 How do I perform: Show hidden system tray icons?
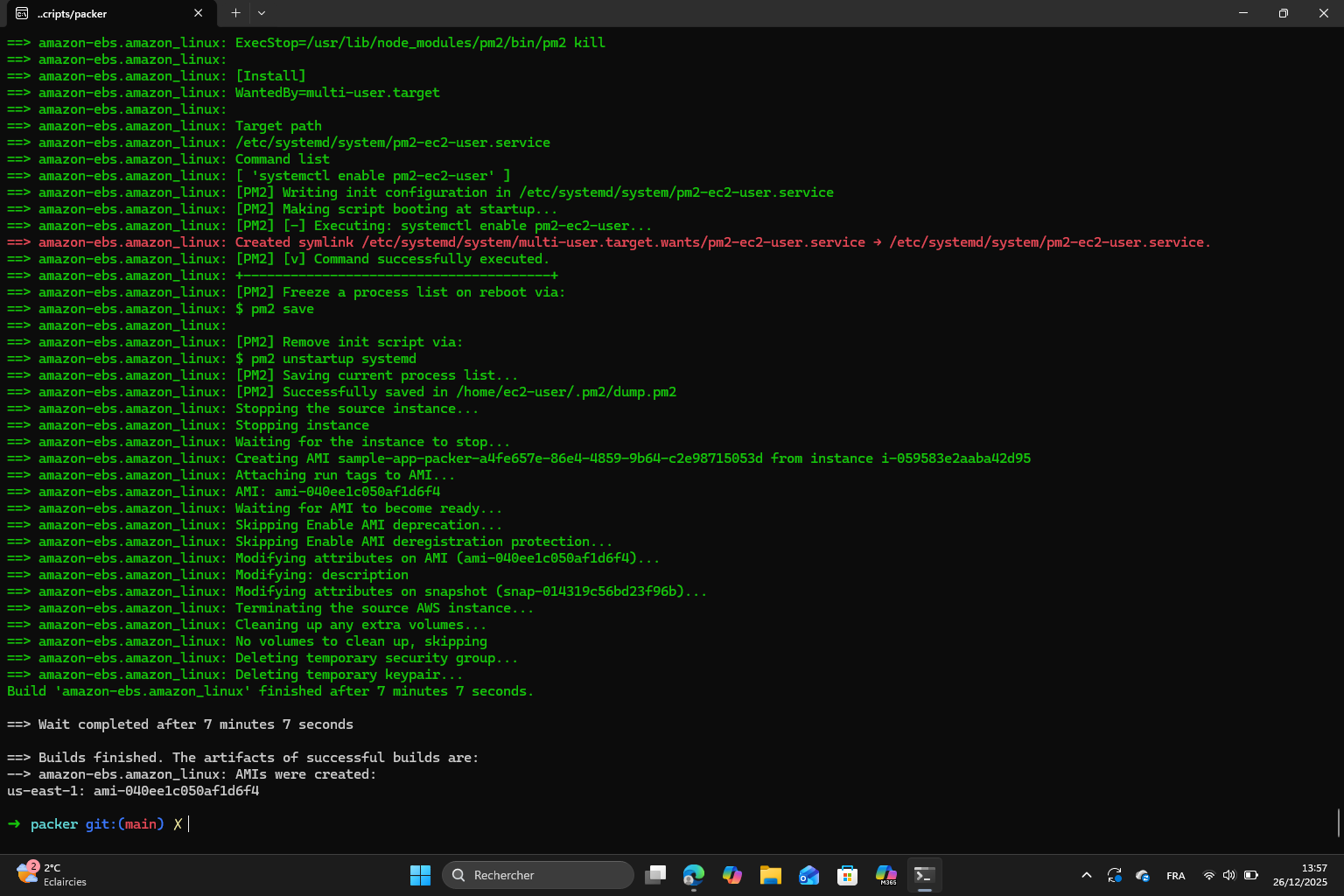(x=1087, y=875)
